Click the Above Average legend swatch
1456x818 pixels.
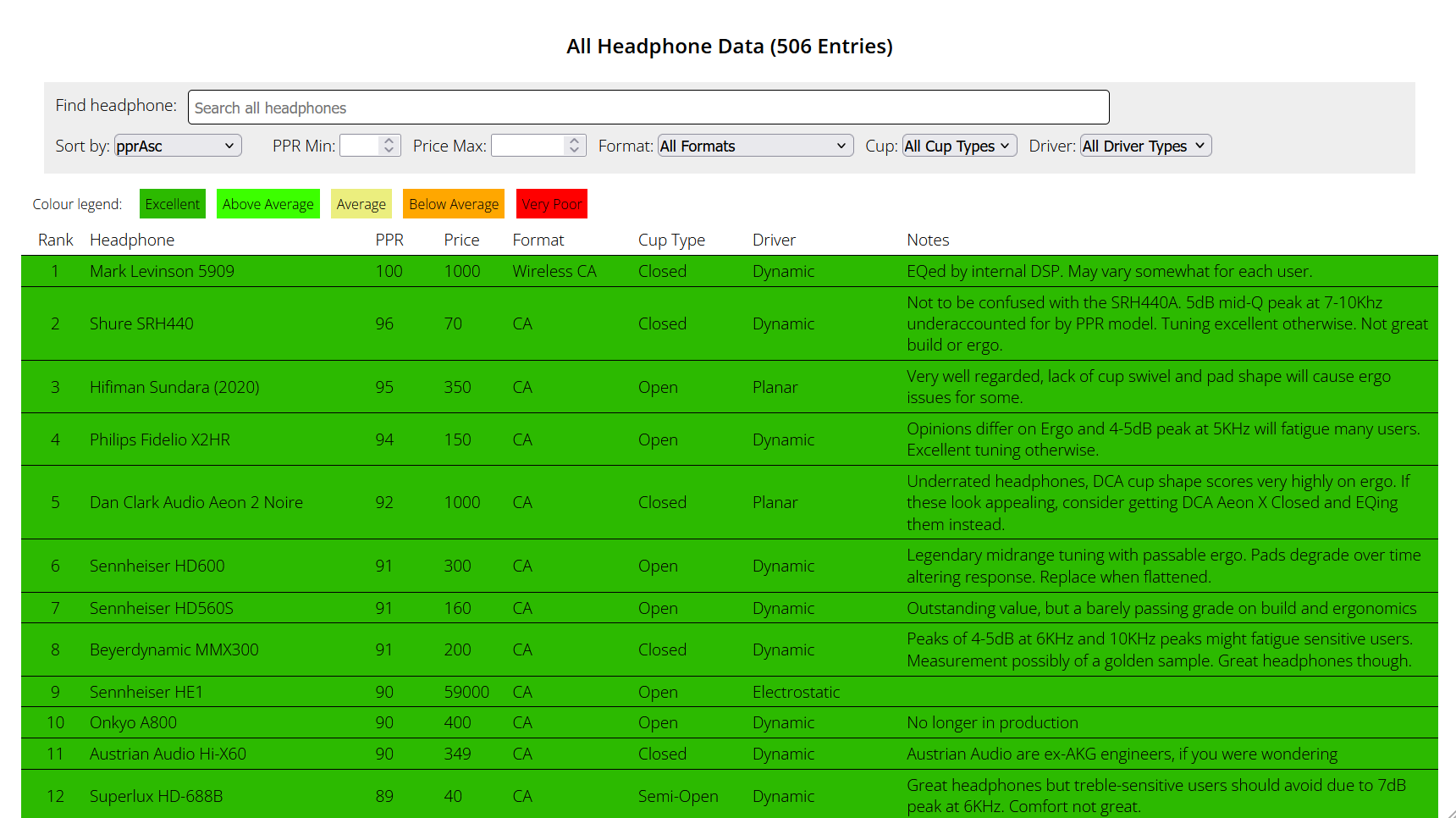click(x=268, y=204)
